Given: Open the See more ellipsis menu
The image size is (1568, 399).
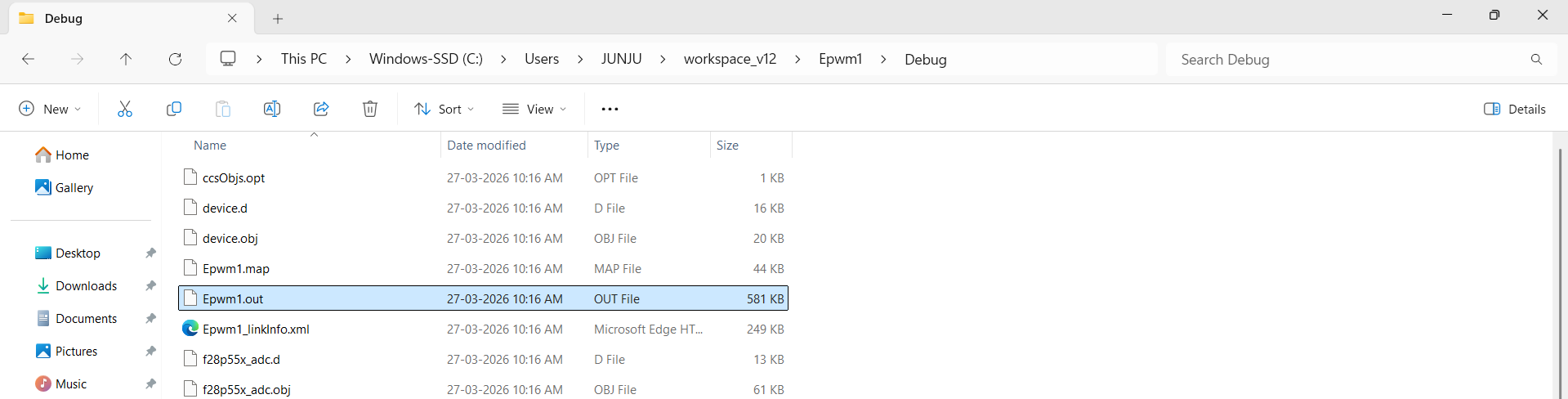Looking at the screenshot, I should coord(610,109).
